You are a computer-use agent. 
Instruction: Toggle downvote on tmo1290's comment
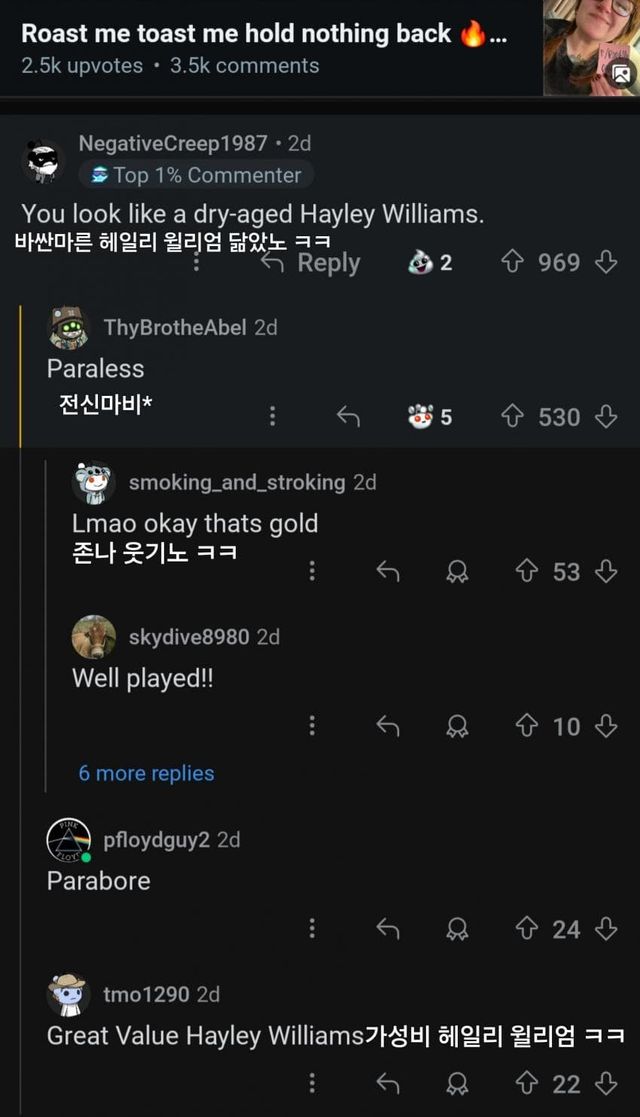tap(605, 1083)
